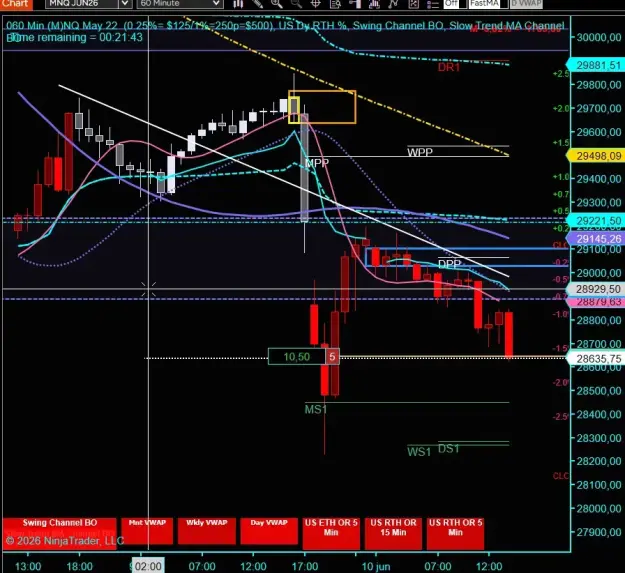The image size is (625, 573).
Task: Click the US ETH OR 5 Min button
Action: tap(331, 533)
